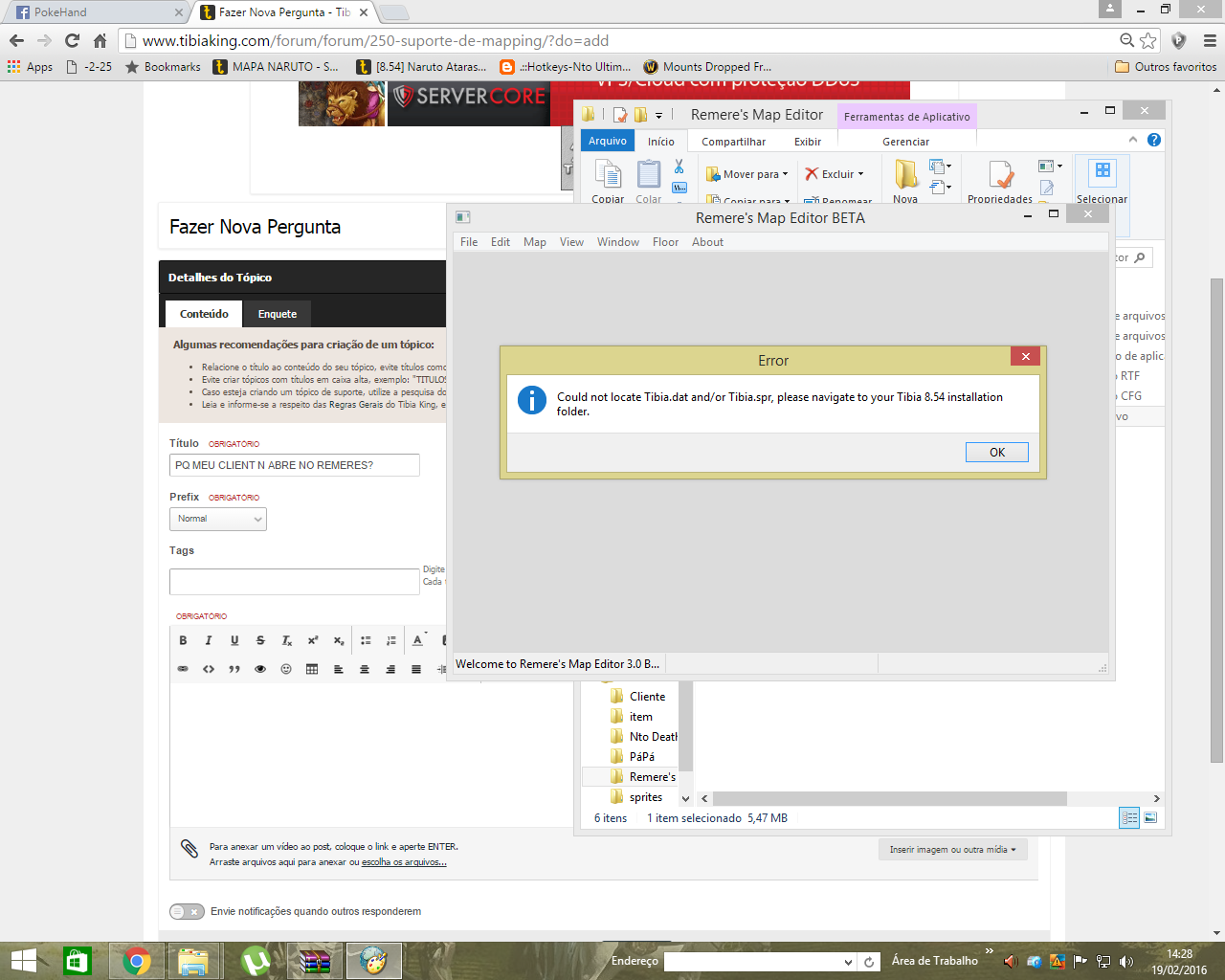Expand the Mover para dropdown

click(785, 174)
